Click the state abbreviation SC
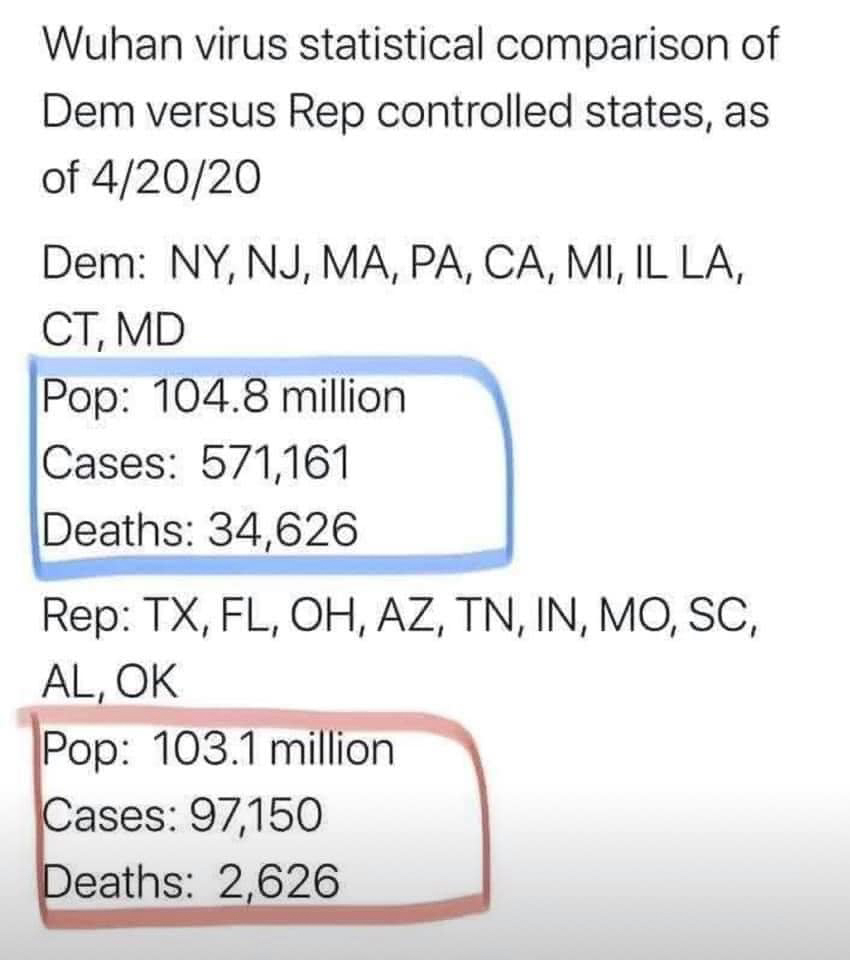 [x=717, y=615]
